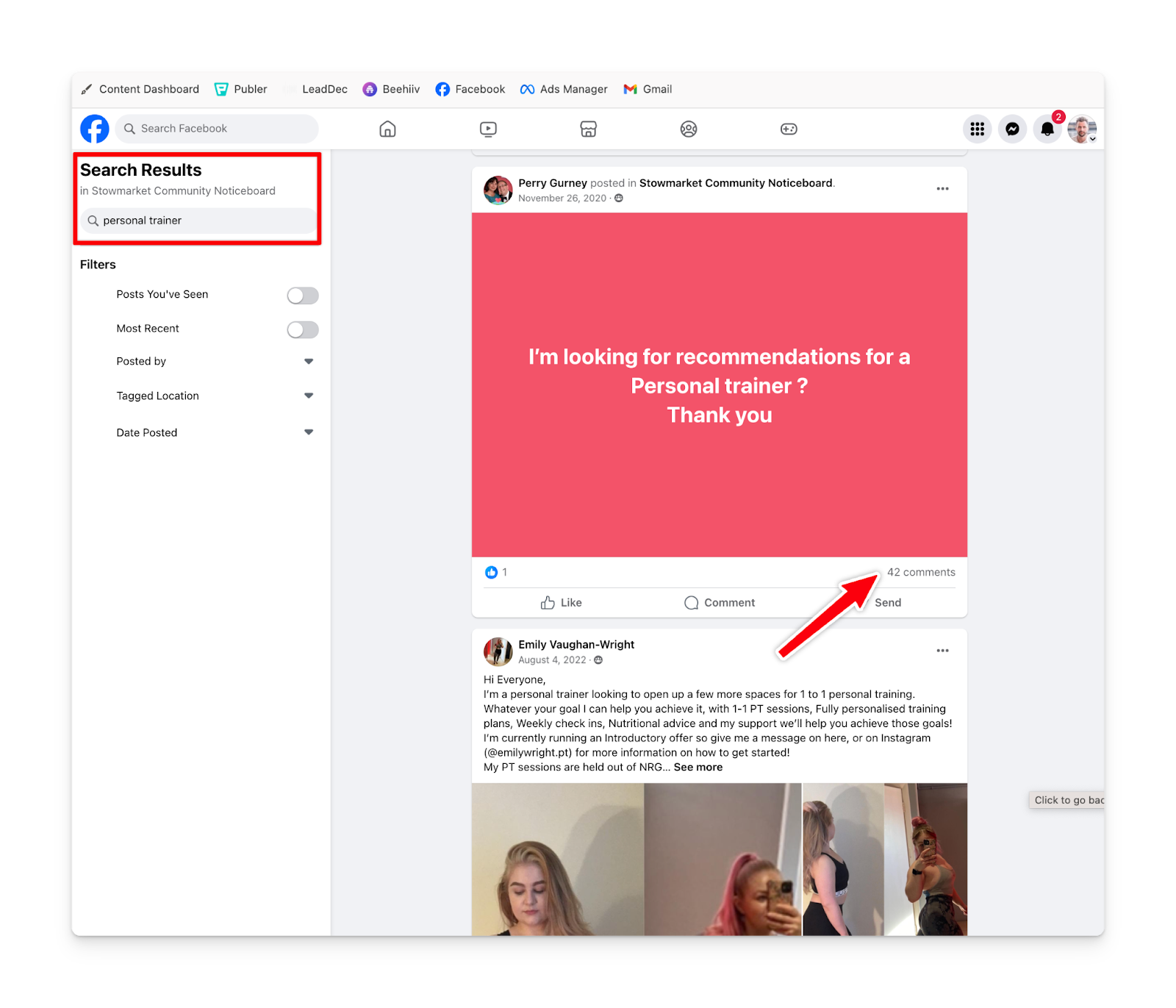Screen dimensions: 1176x1008
Task: Open the three-dot menu on Perry Gurney's post
Action: pos(942,189)
